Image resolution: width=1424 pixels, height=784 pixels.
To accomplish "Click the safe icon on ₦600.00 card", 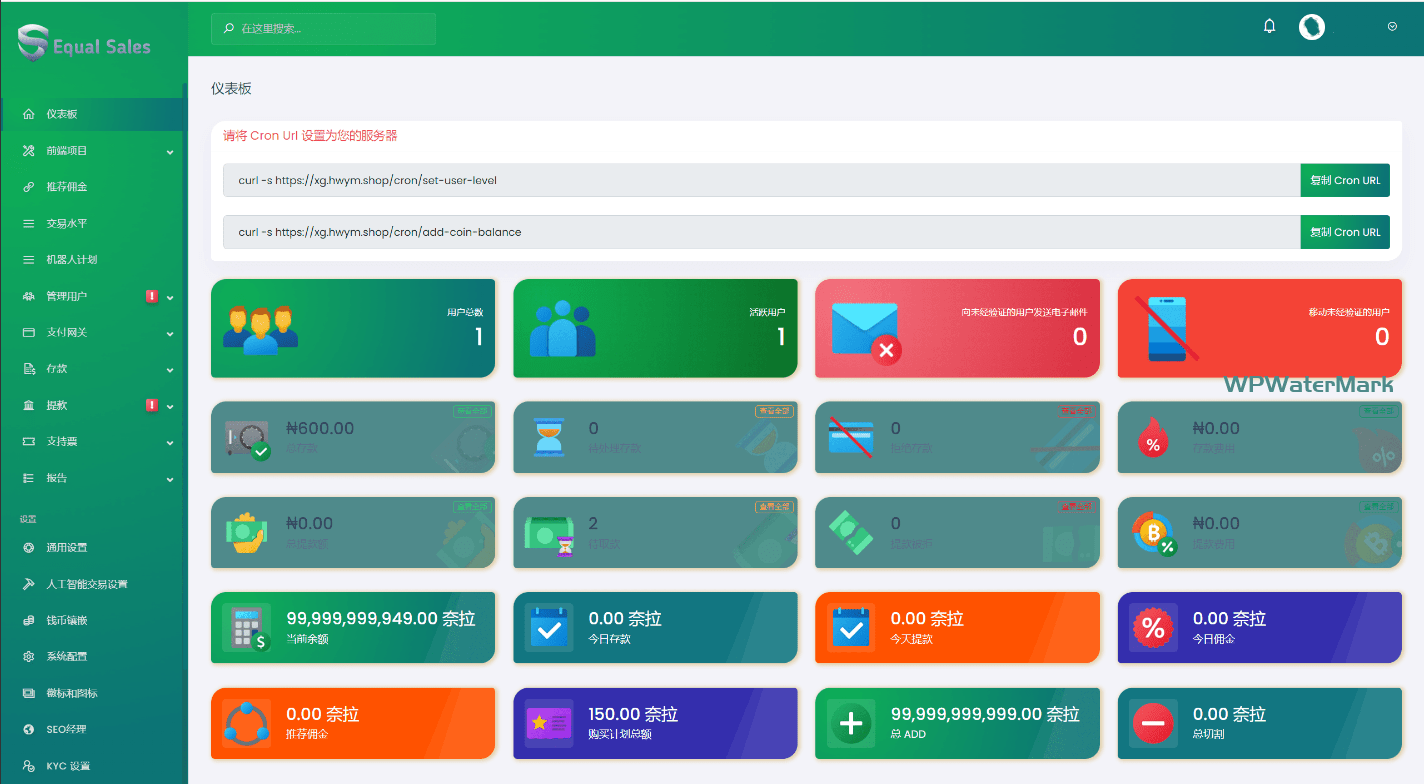I will [x=247, y=438].
